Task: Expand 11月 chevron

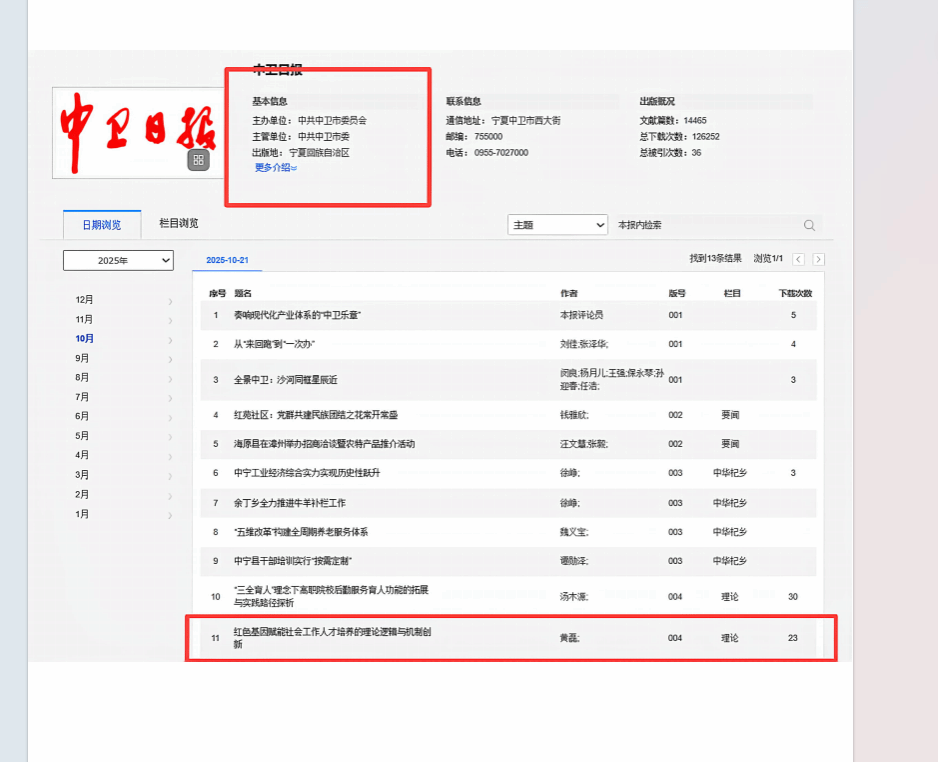Action: click(x=170, y=321)
